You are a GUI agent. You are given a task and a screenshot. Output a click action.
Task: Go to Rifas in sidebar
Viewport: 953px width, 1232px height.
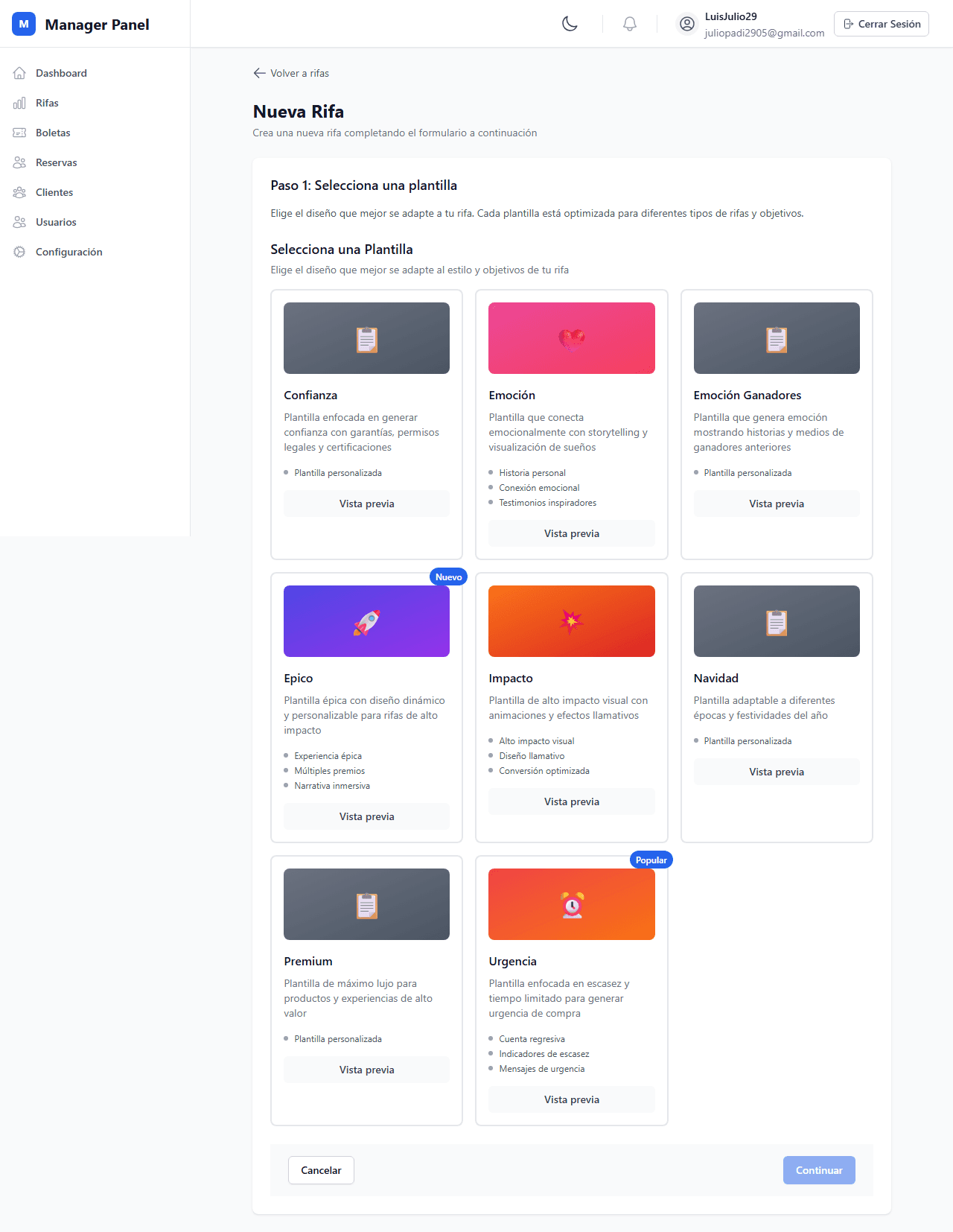(47, 103)
